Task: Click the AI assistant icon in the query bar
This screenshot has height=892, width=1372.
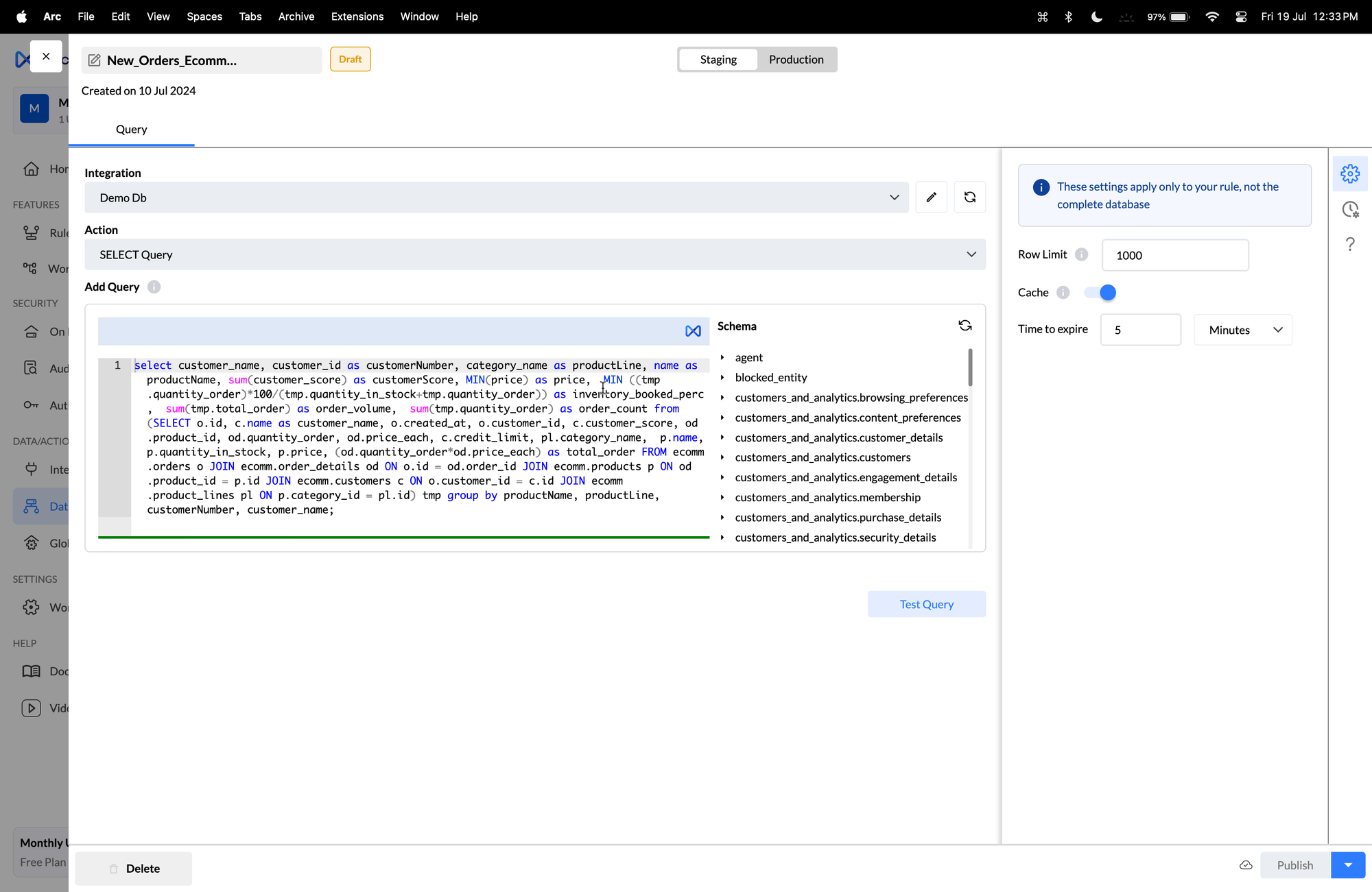Action: [693, 331]
